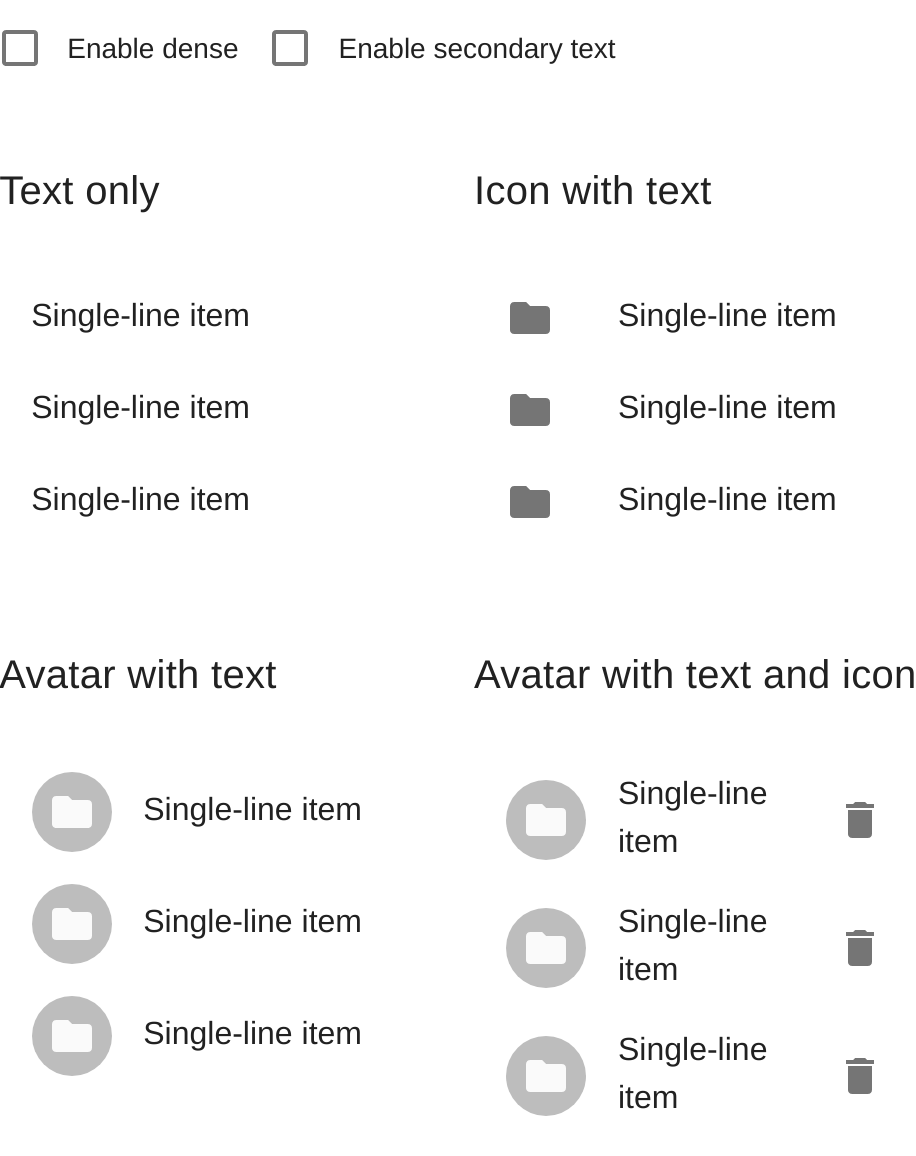
Task: Enable the dense checkbox
Action: 20,47
